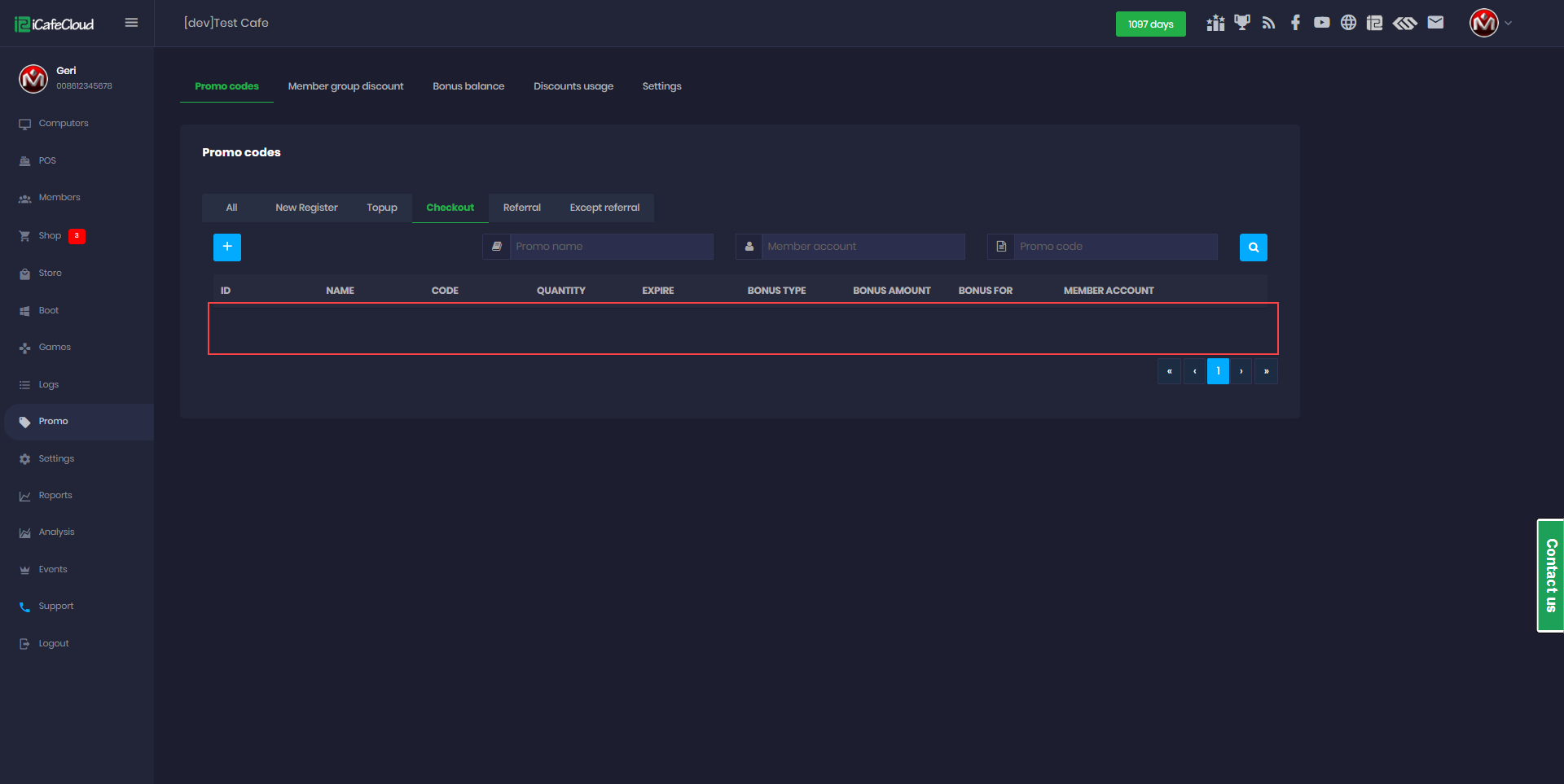Jump to the last page arrow
This screenshot has height=784, width=1564.
(x=1266, y=371)
